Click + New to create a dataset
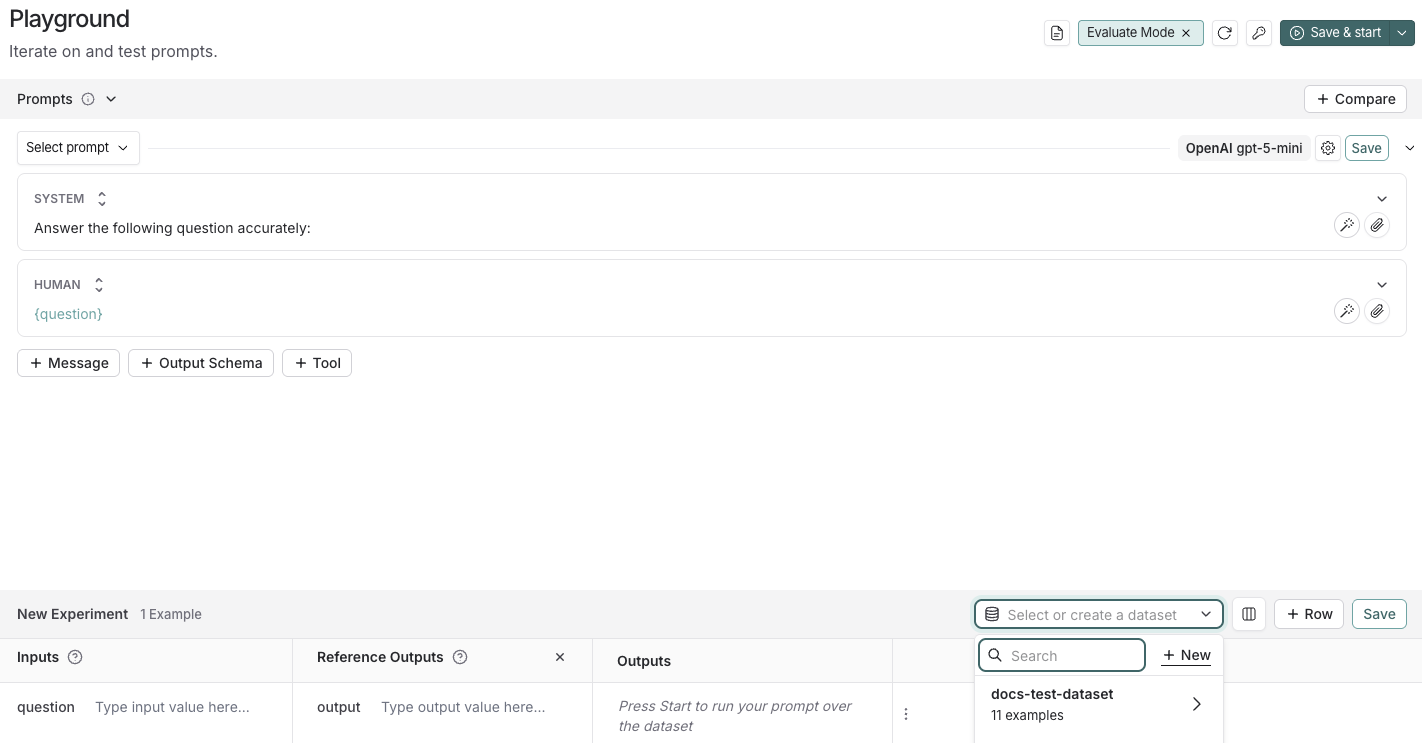 pos(1186,655)
